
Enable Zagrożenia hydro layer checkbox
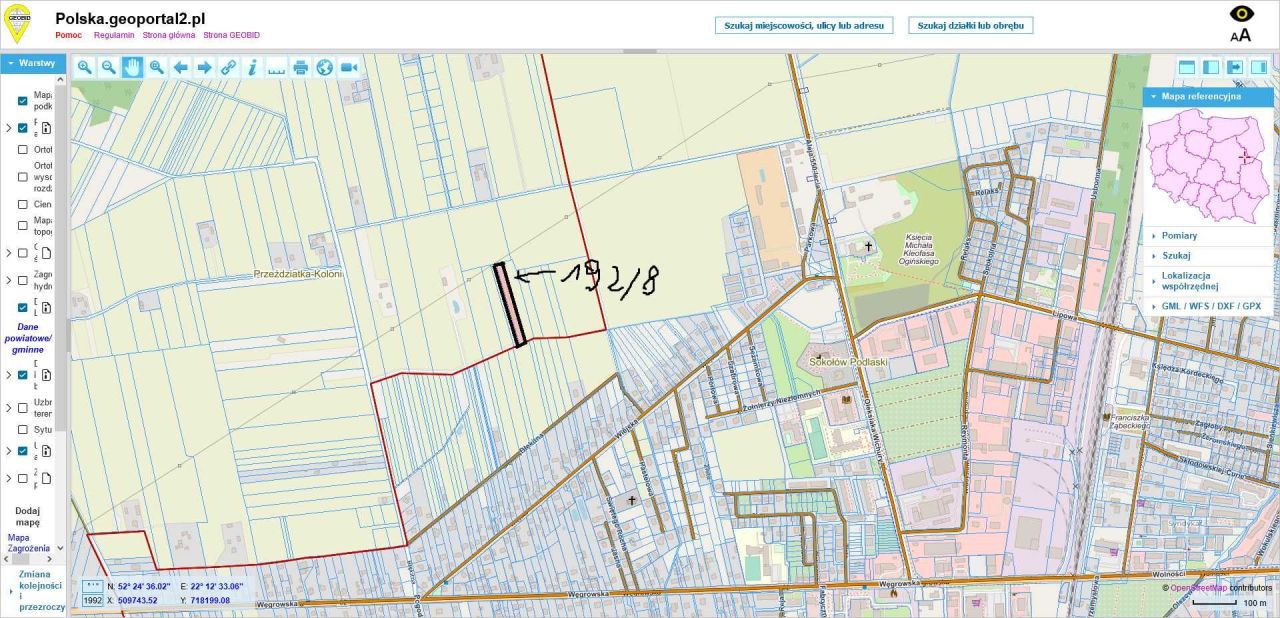[x=23, y=281]
